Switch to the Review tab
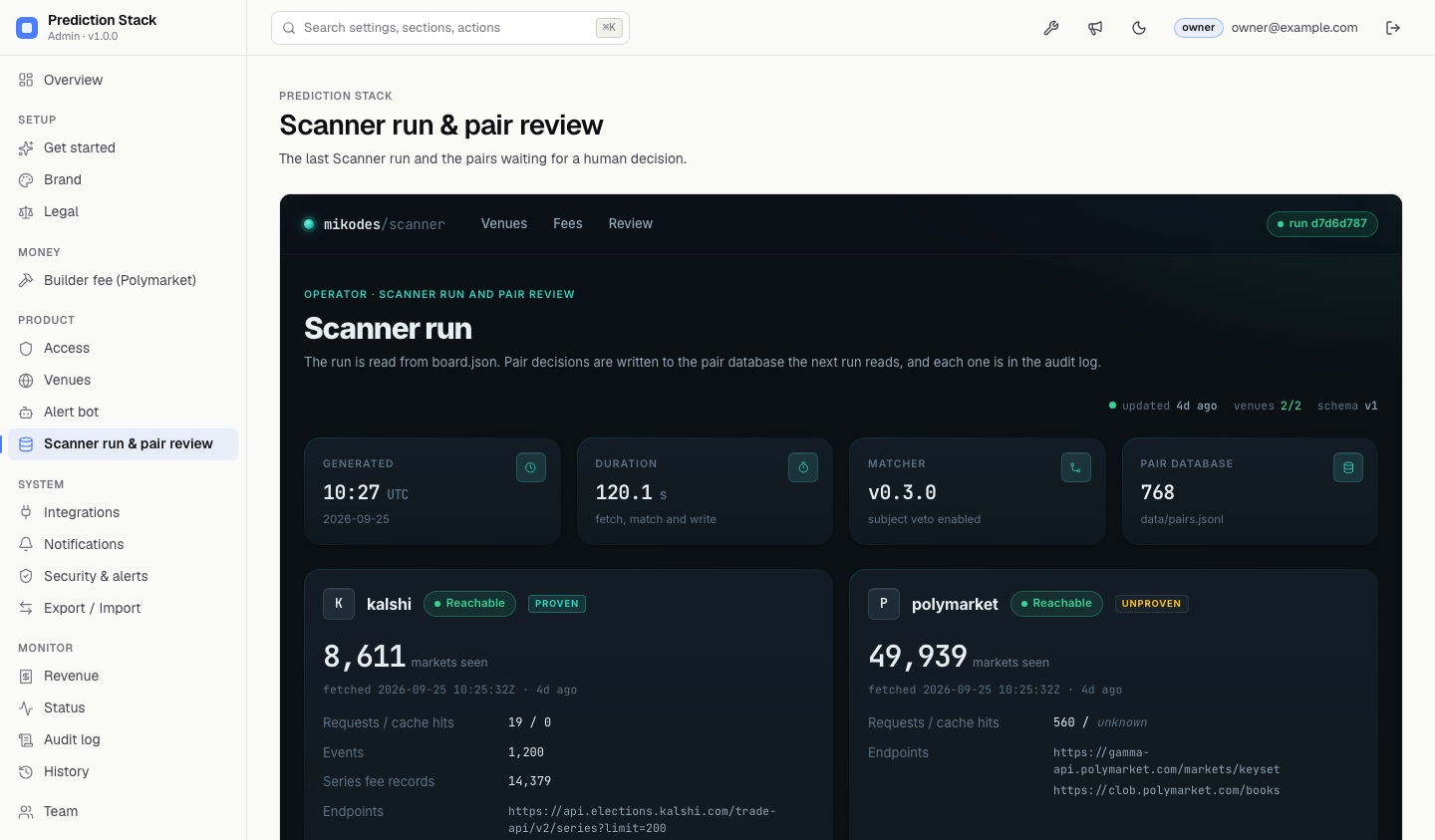Image resolution: width=1435 pixels, height=840 pixels. tap(631, 223)
